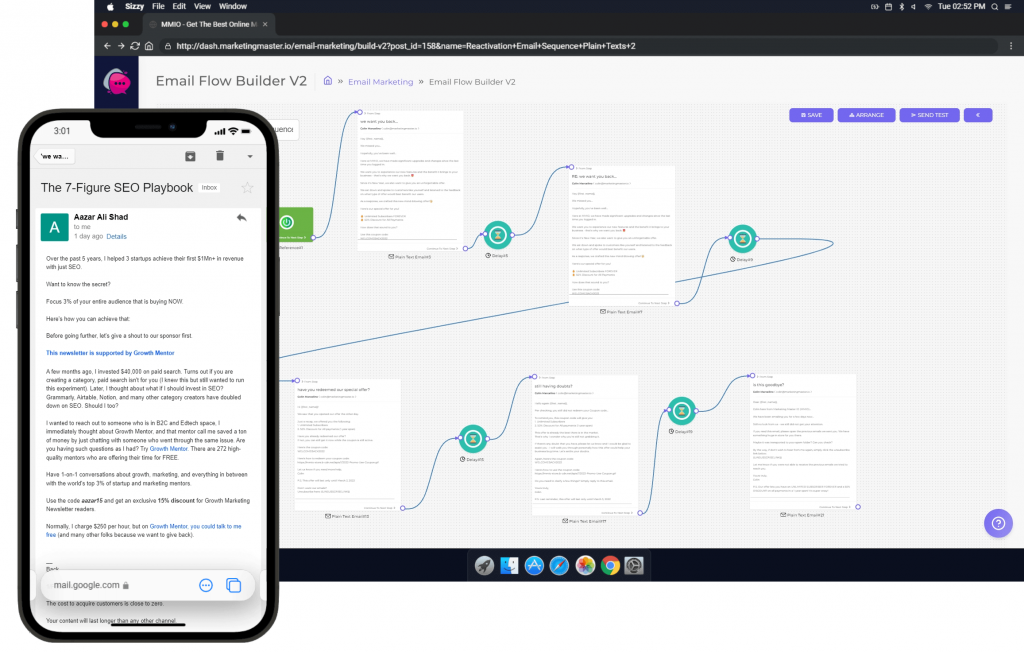The width and height of the screenshot is (1024, 652).
Task: Open the Apple menu
Action: click(x=110, y=7)
